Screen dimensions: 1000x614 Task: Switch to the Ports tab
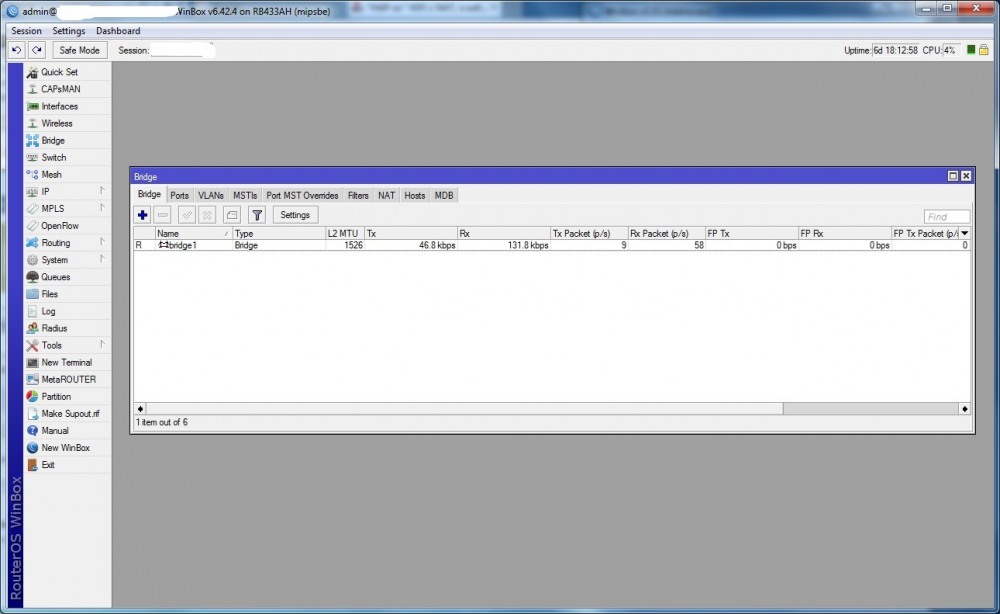(179, 196)
